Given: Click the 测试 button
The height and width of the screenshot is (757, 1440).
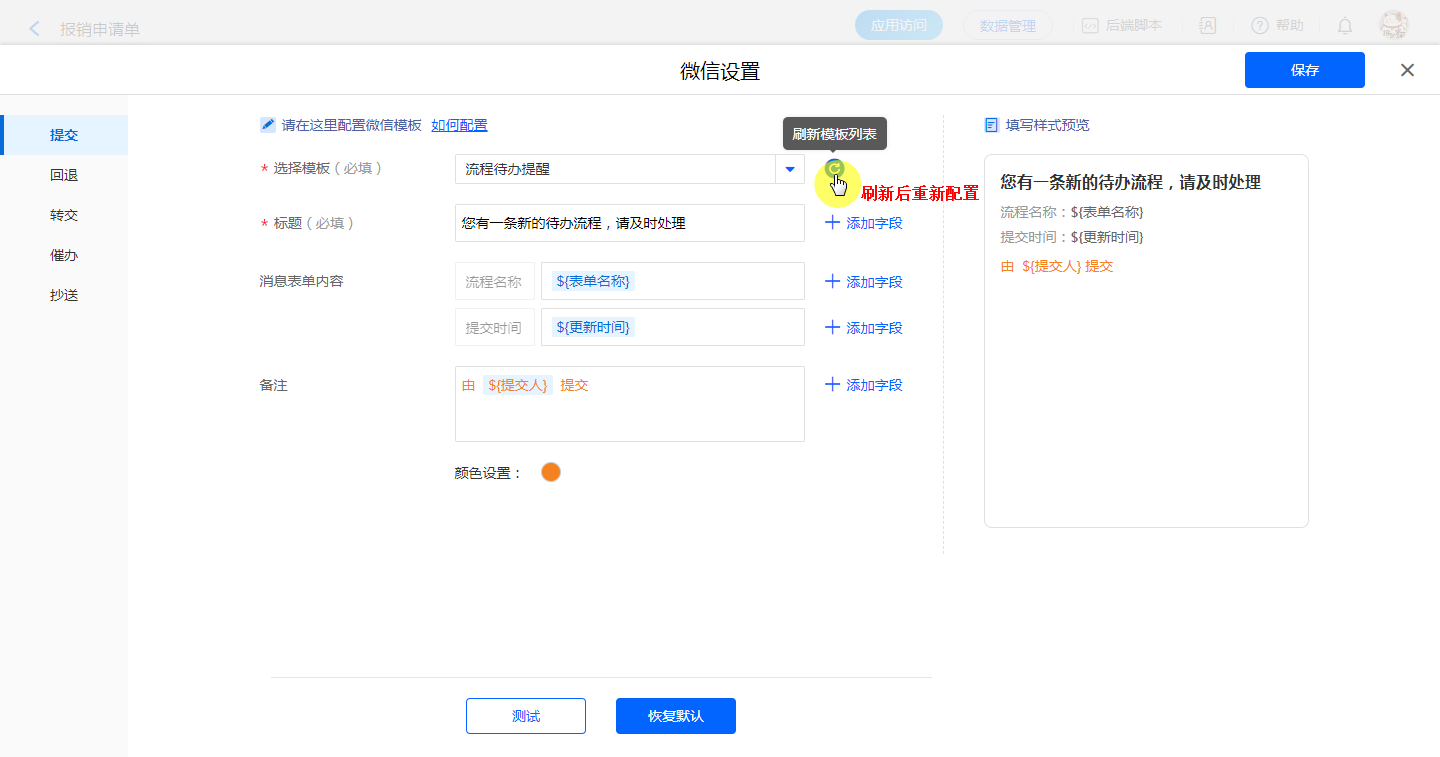Looking at the screenshot, I should [526, 716].
